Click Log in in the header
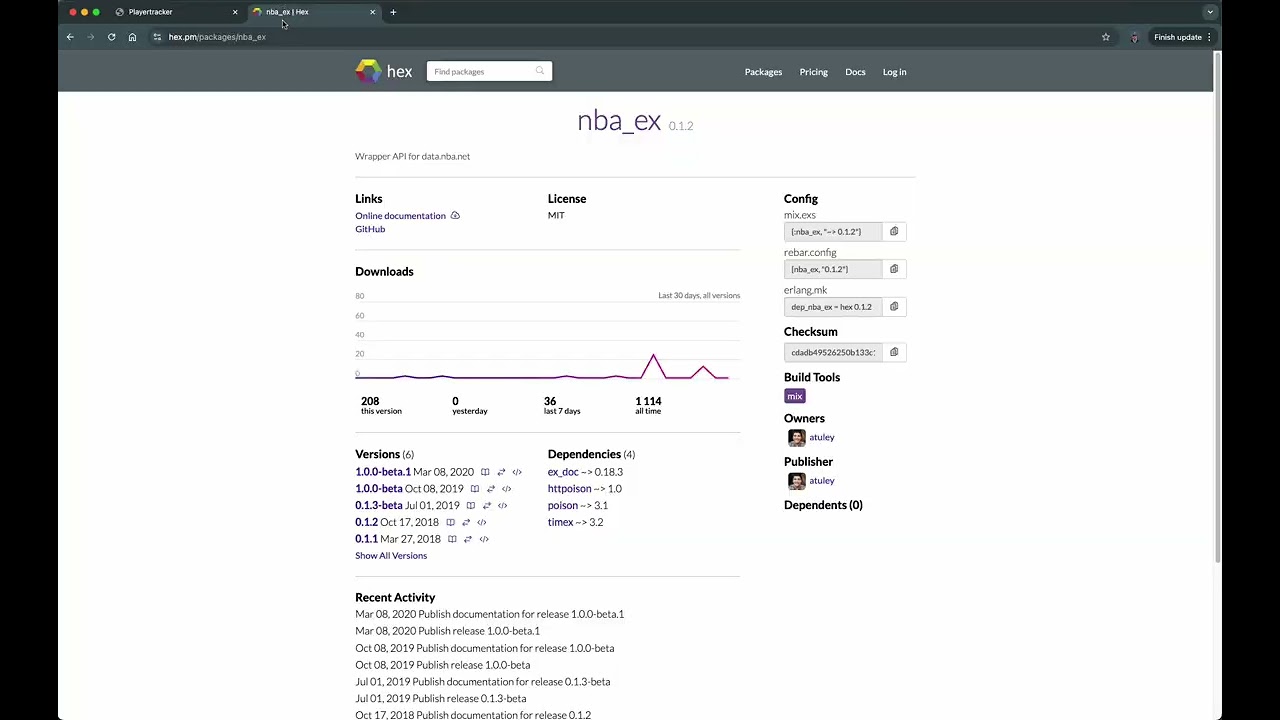Screen dimensions: 1280x720 894,72
